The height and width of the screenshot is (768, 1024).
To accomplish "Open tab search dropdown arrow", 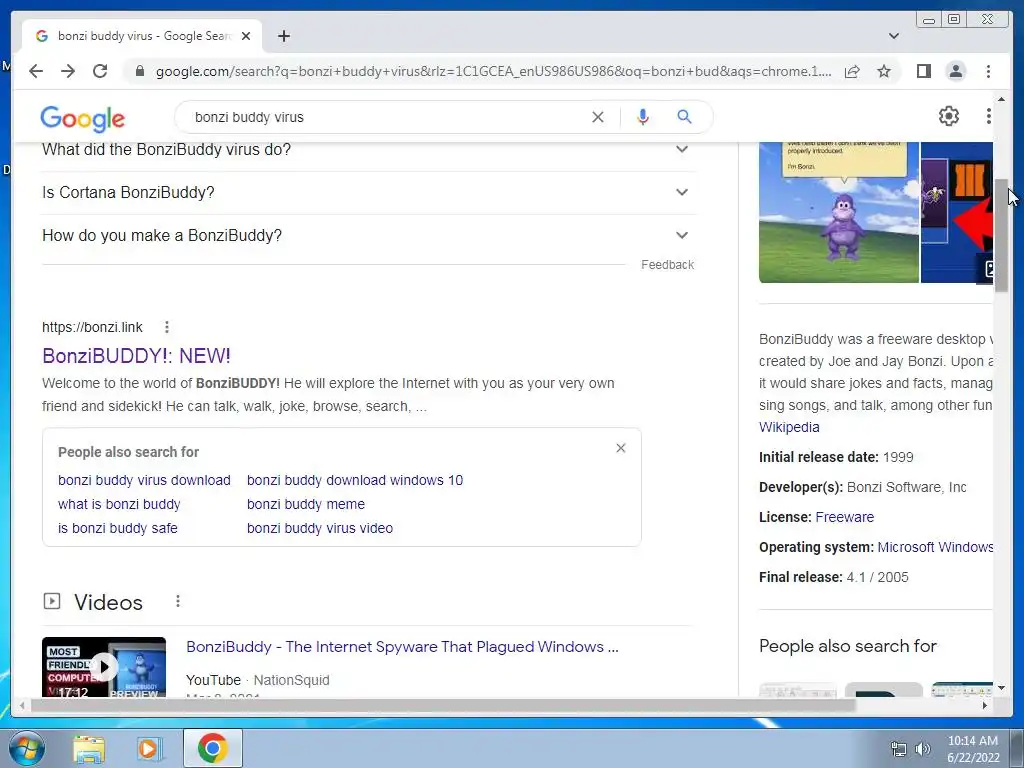I will 894,36.
